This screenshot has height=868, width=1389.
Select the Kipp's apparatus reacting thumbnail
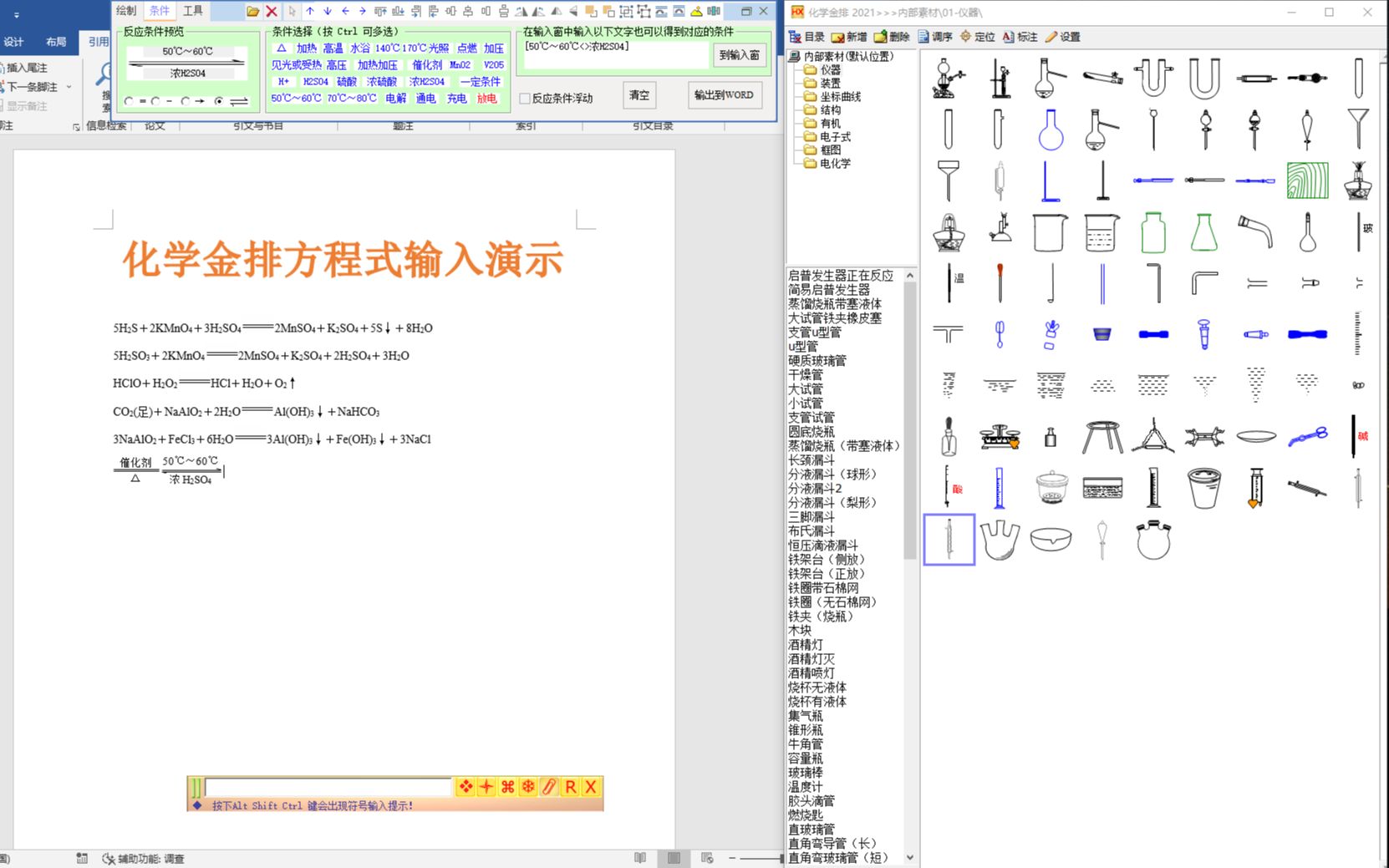coord(949,78)
